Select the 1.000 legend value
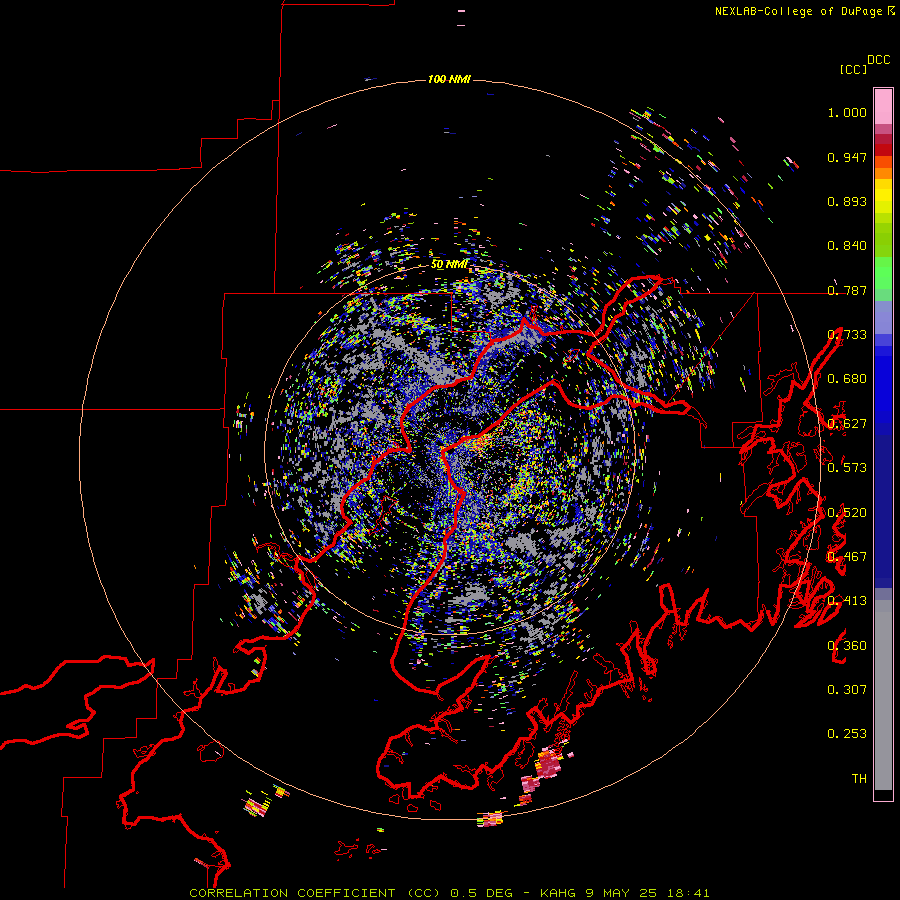Image resolution: width=900 pixels, height=900 pixels. pos(847,112)
